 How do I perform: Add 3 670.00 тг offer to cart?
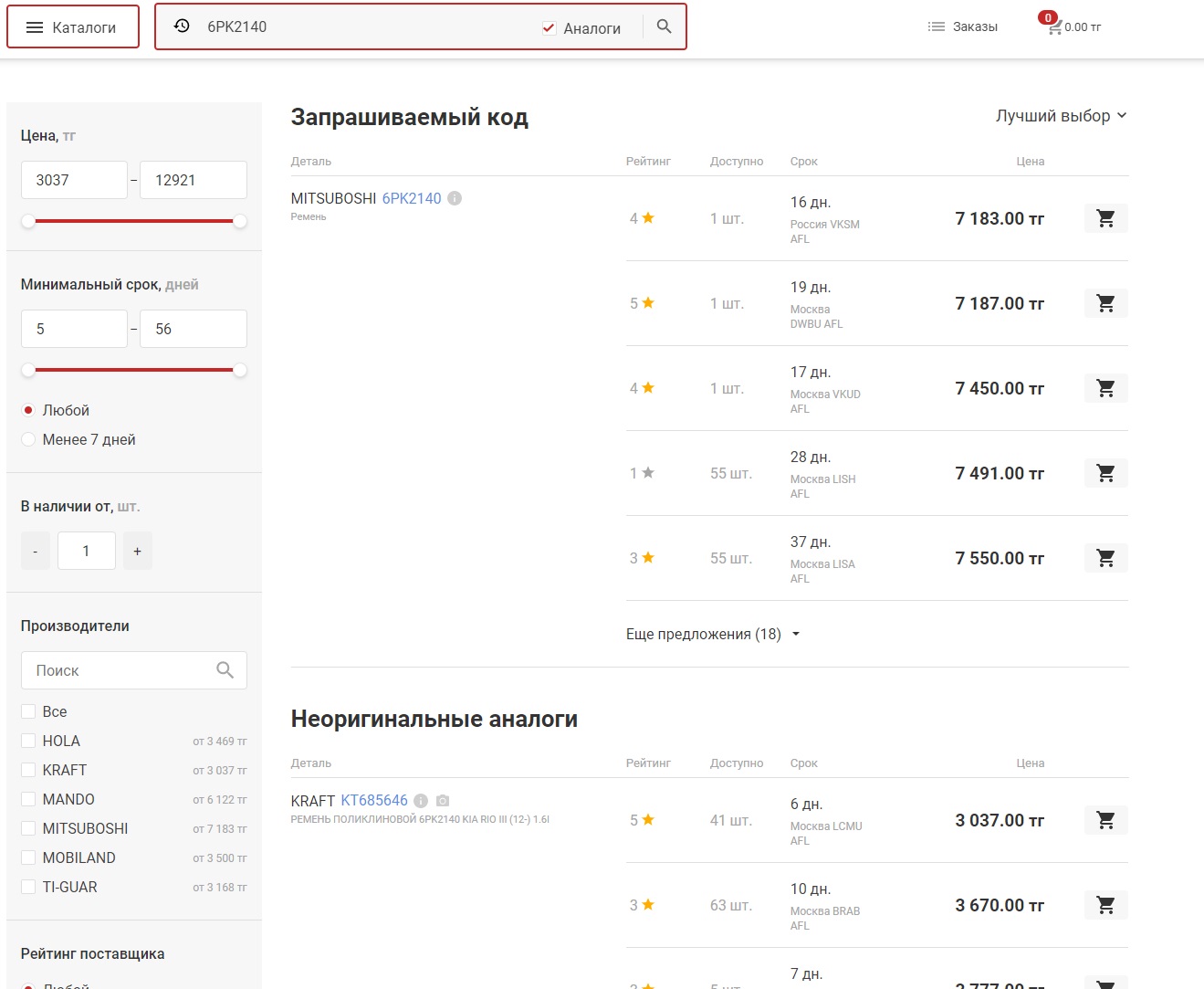pos(1106,905)
